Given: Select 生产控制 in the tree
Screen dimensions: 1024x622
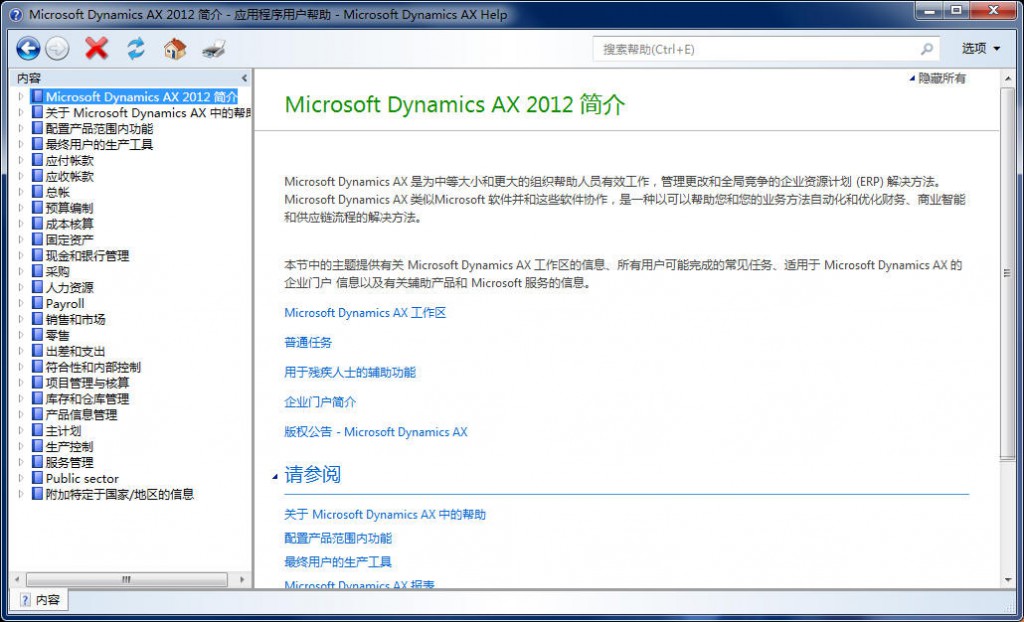Looking at the screenshot, I should 69,446.
